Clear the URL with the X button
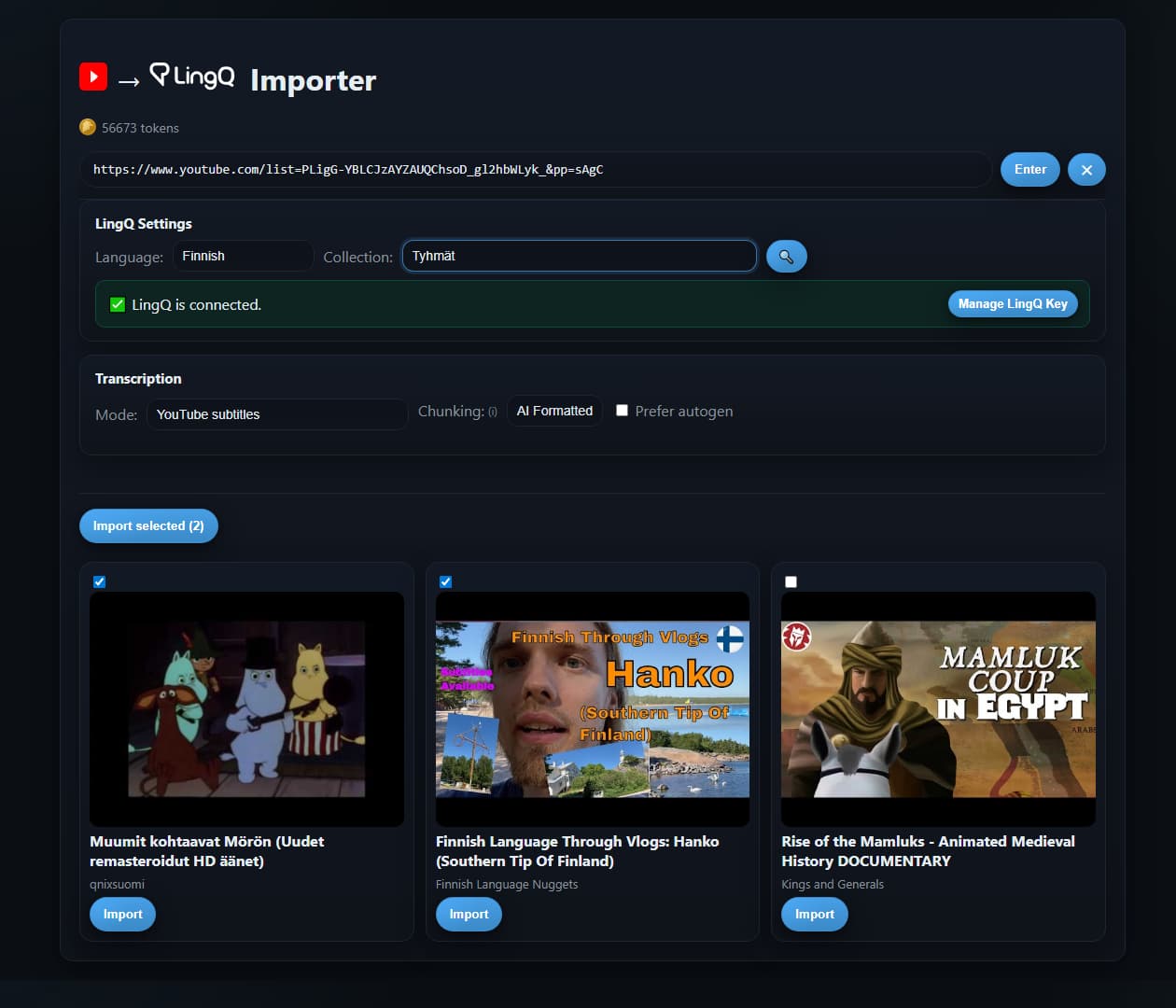The width and height of the screenshot is (1176, 1008). tap(1086, 170)
